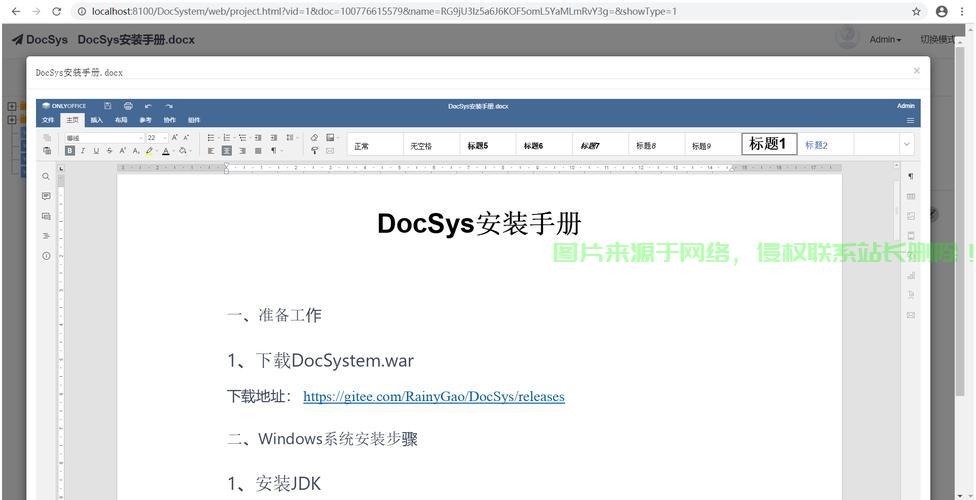Apply the yellow highlight color
This screenshot has height=500, width=976.
tap(149, 151)
